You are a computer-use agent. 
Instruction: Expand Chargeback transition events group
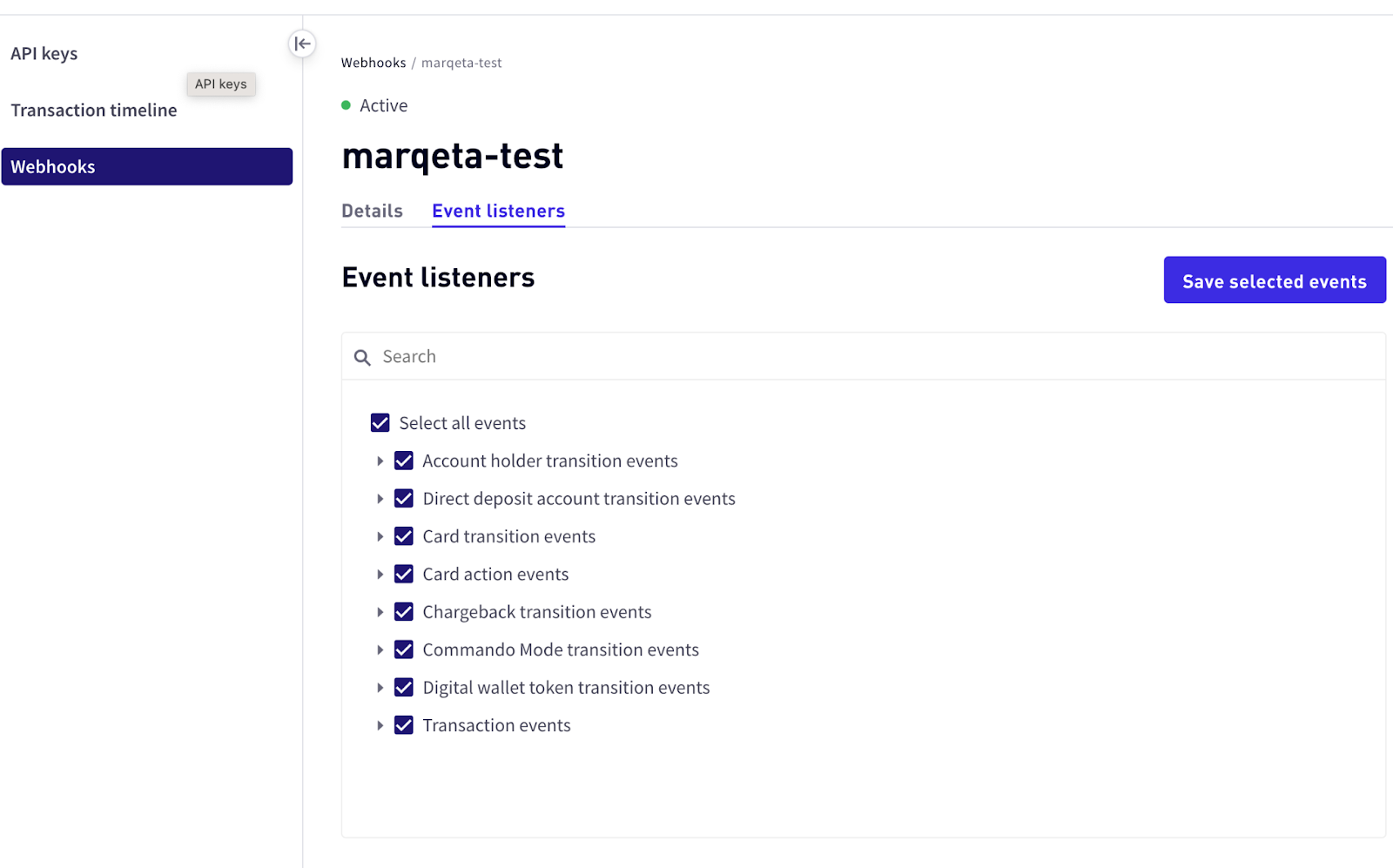(x=380, y=612)
